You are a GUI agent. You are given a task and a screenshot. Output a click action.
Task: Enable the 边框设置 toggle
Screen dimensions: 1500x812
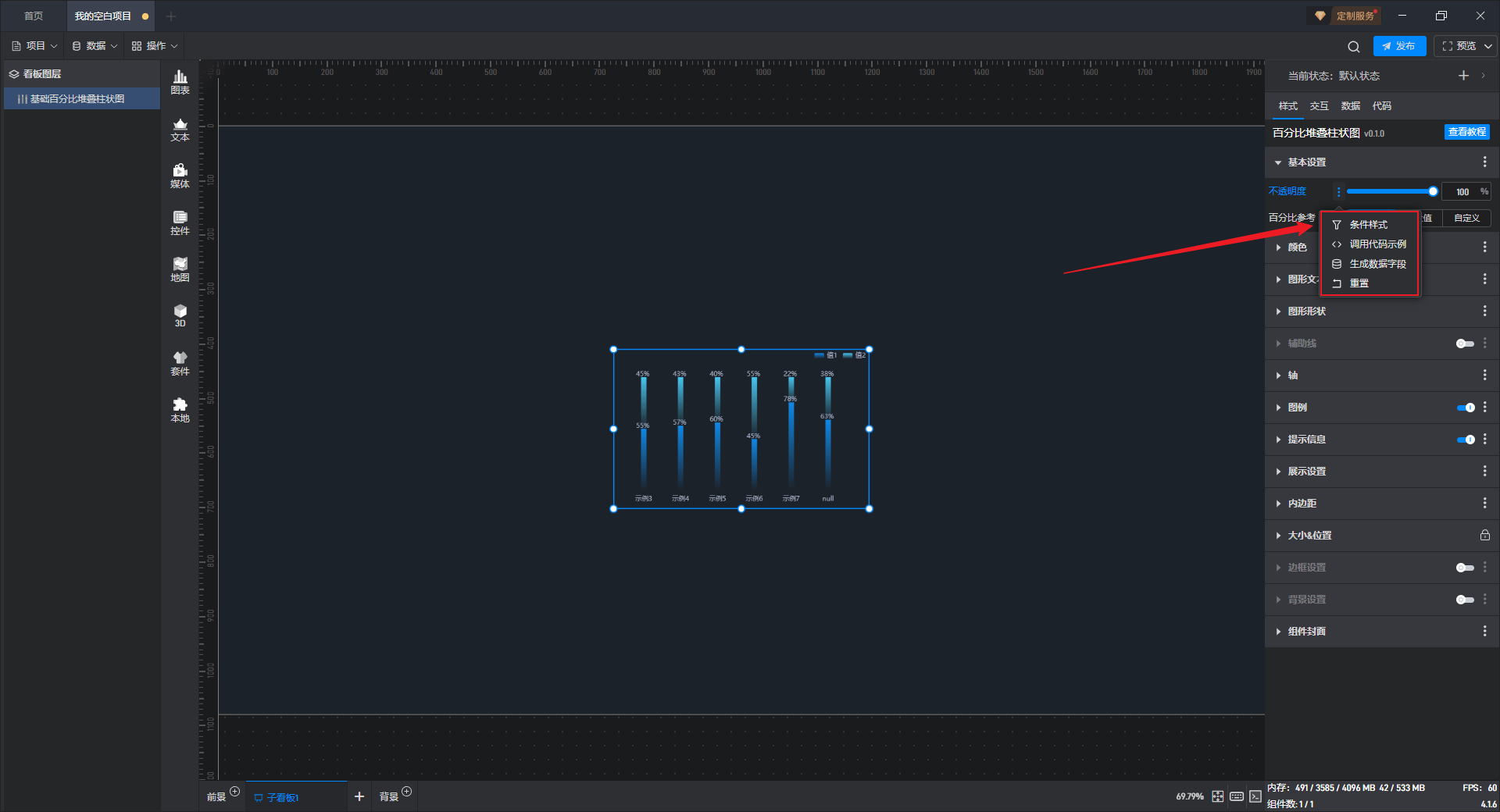(x=1465, y=568)
